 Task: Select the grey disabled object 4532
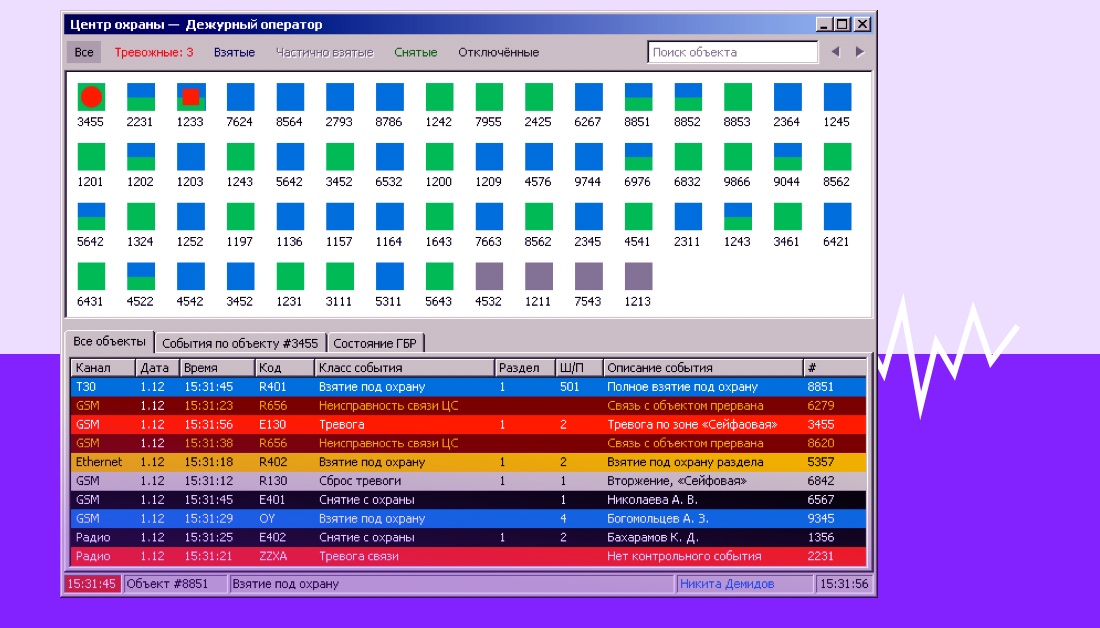pyautogui.click(x=489, y=276)
